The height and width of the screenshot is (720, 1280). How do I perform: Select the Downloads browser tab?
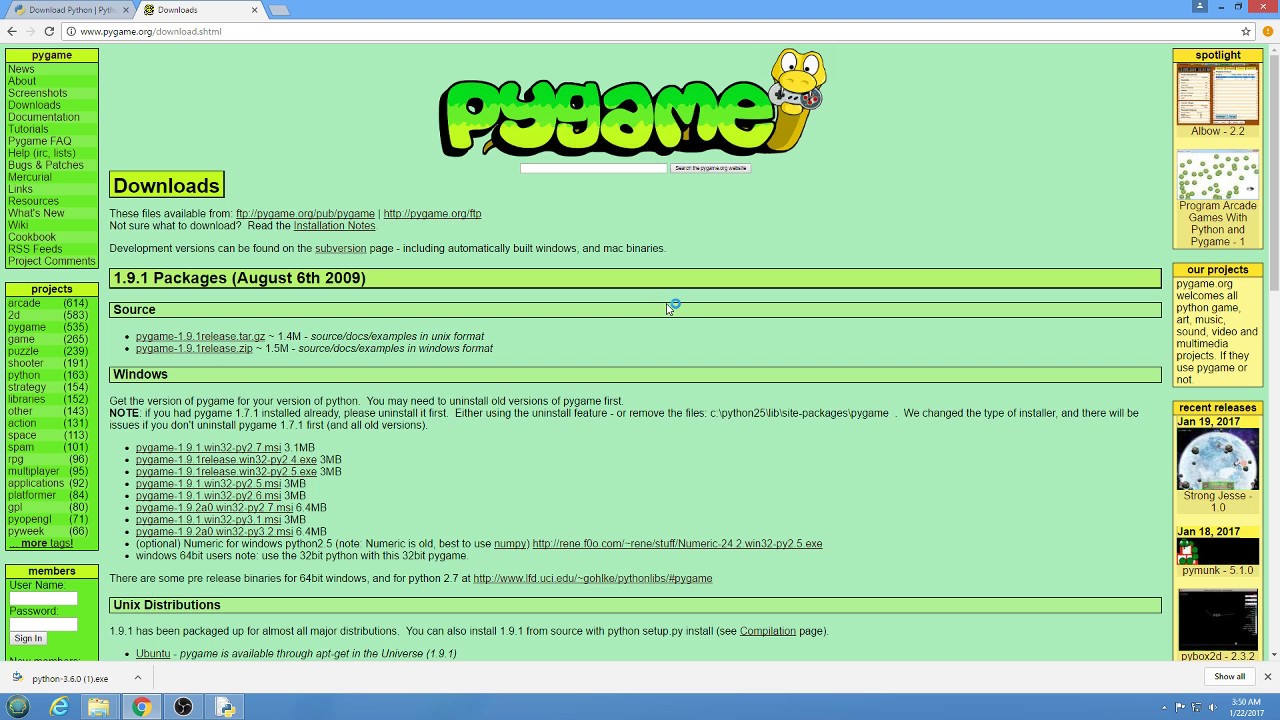coord(198,10)
